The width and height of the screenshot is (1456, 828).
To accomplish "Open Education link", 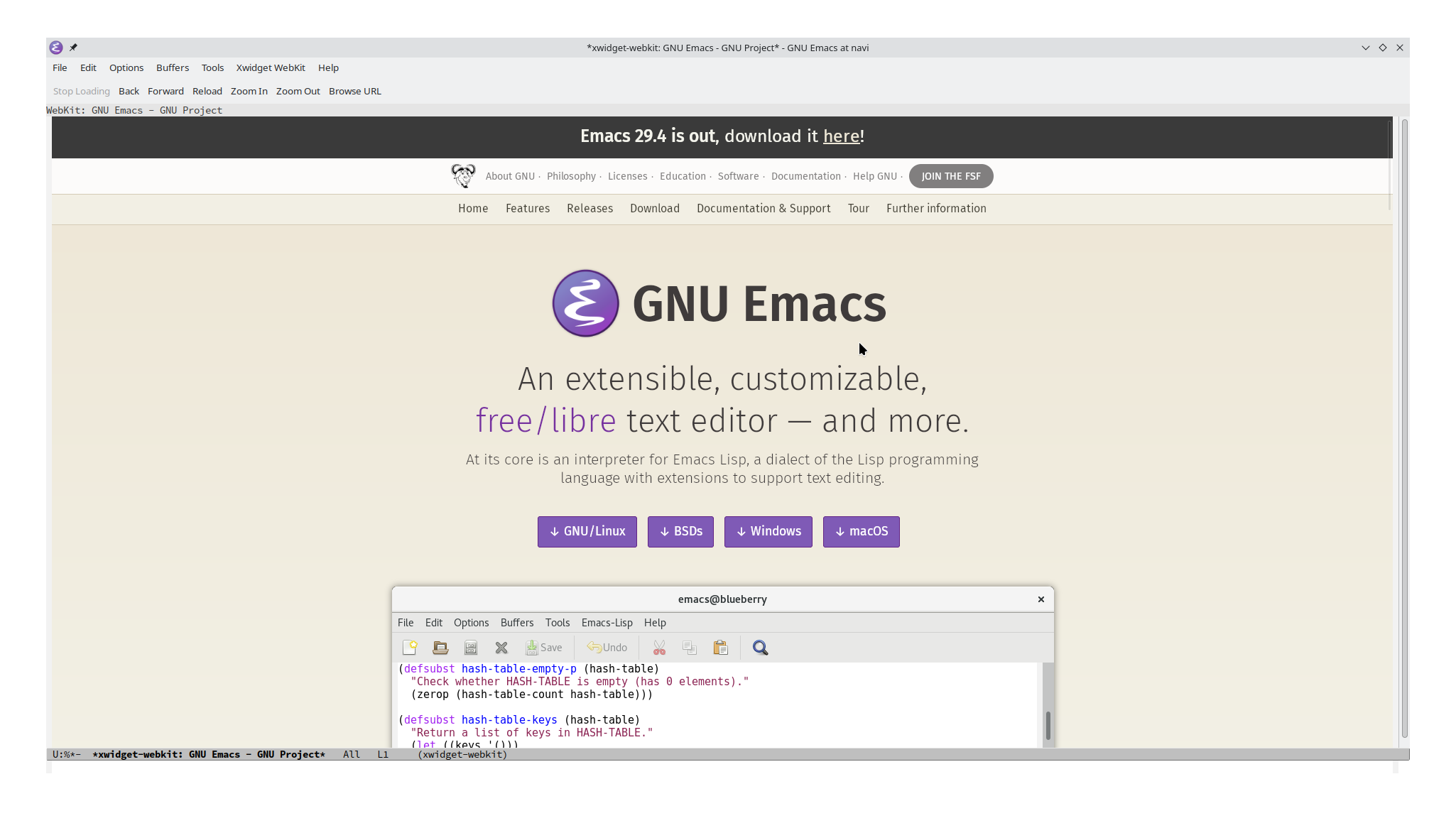I will tap(683, 176).
